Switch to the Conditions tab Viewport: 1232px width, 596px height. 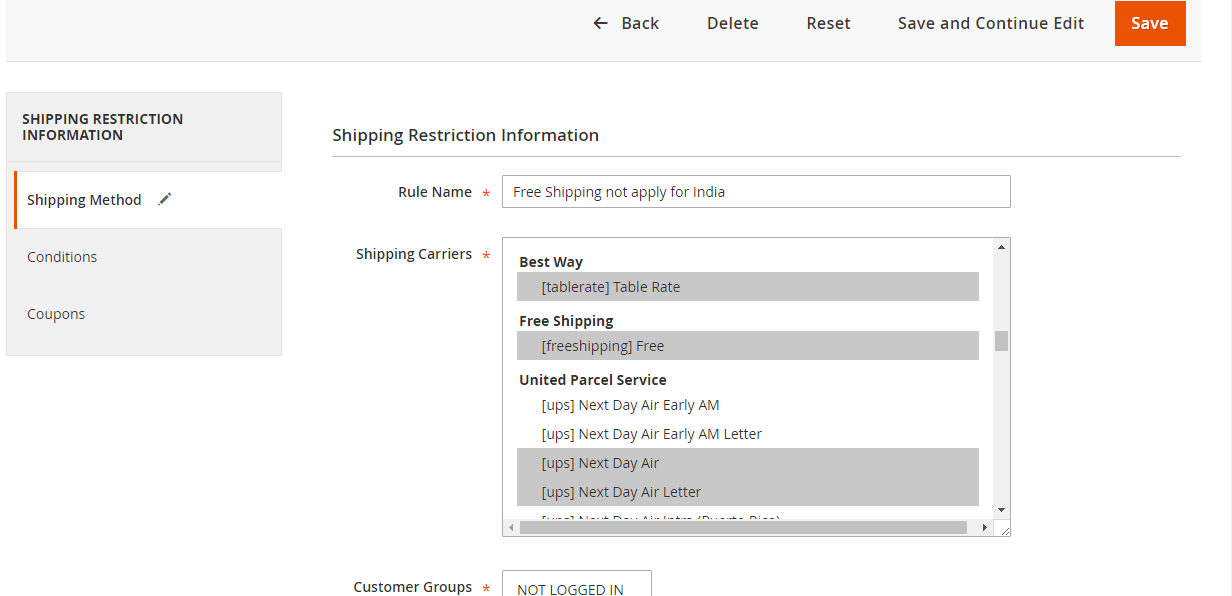coord(62,257)
